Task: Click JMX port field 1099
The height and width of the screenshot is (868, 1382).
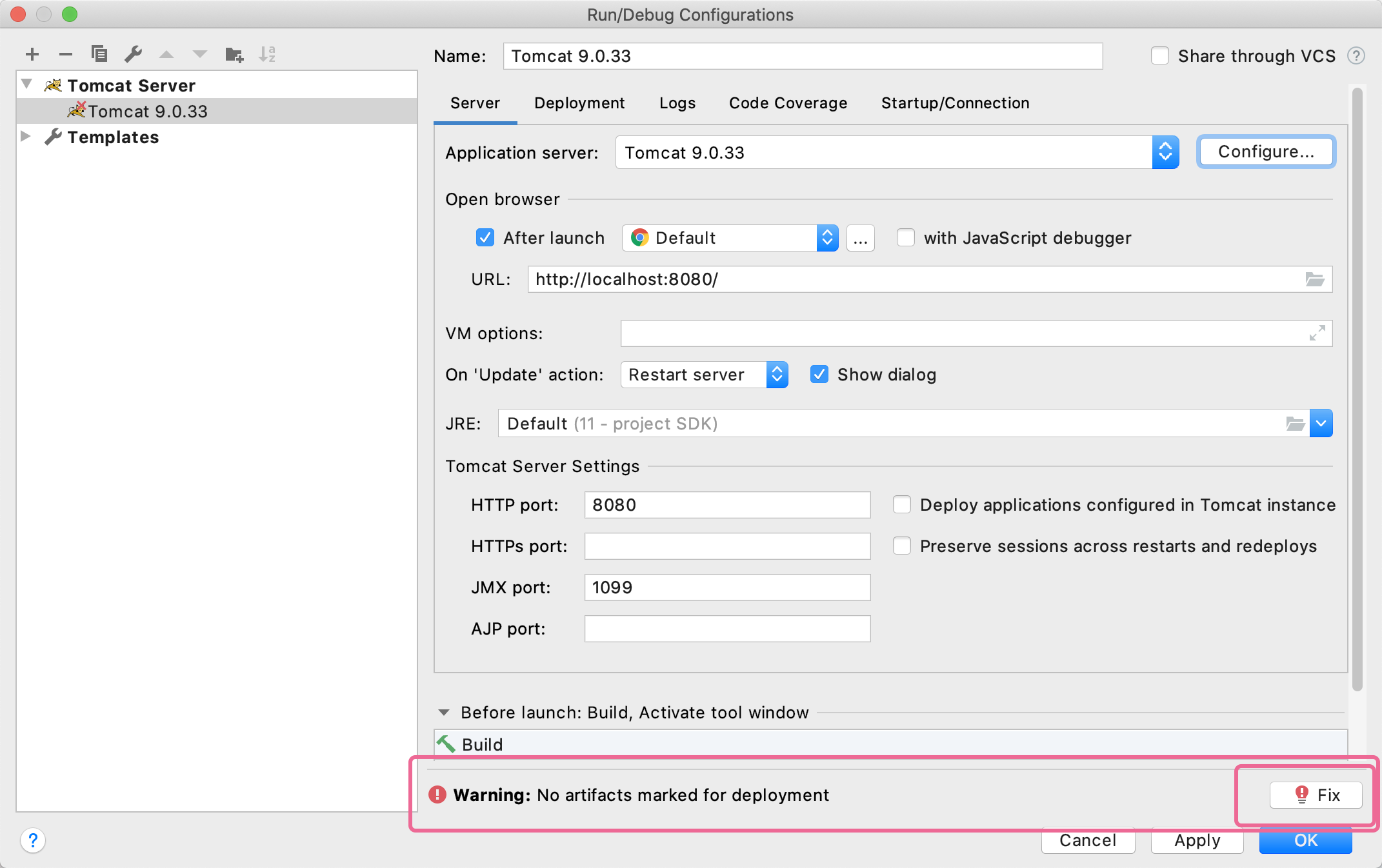Action: pos(727,587)
